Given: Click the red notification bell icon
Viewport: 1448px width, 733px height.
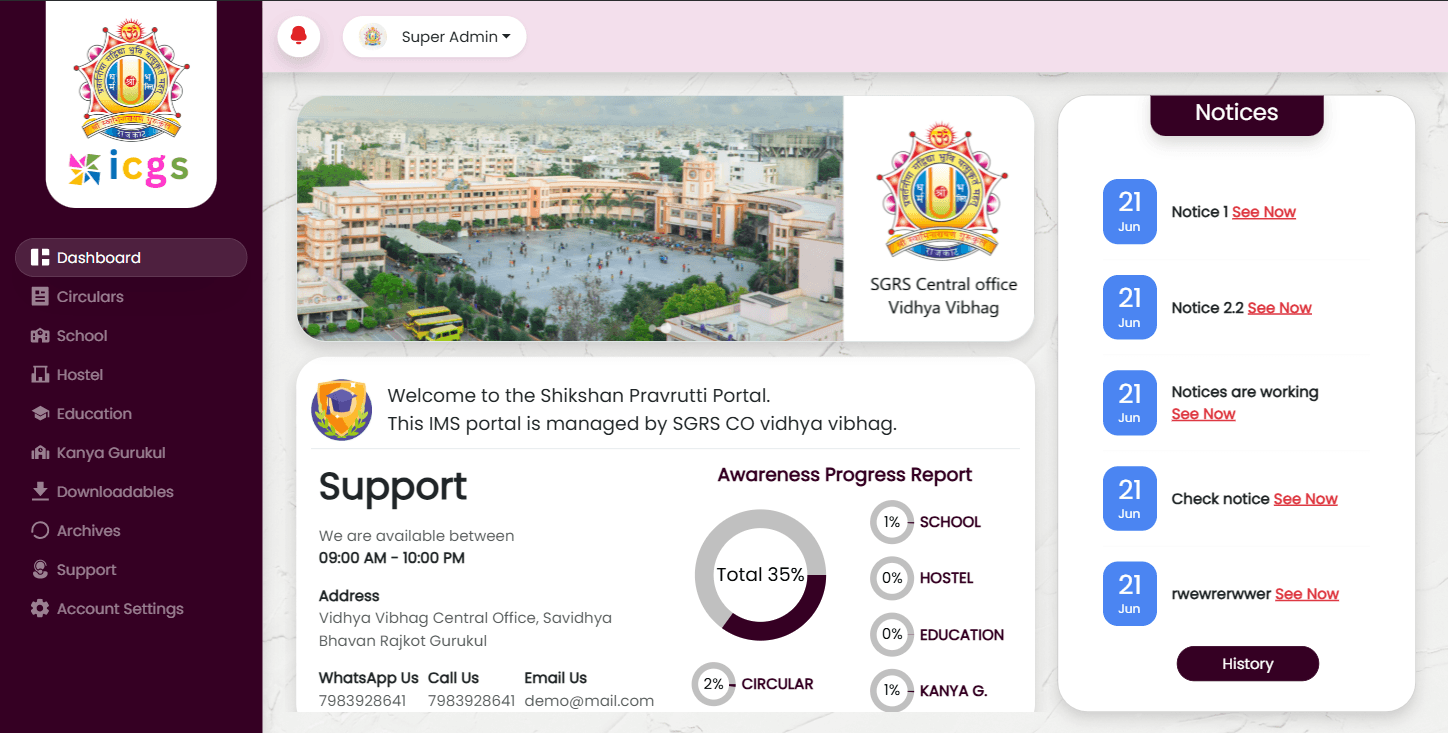Looking at the screenshot, I should point(298,37).
